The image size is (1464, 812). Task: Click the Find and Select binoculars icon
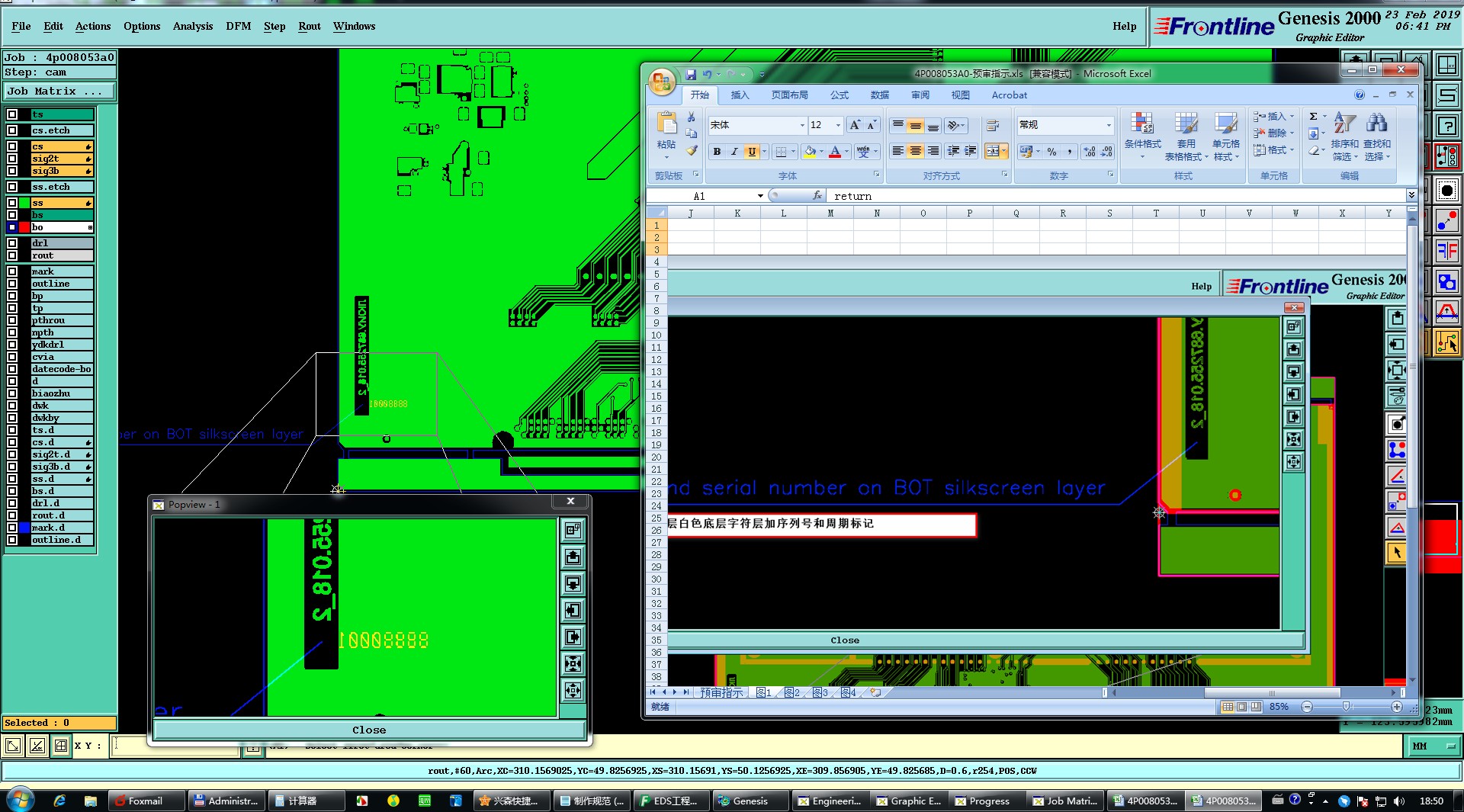pos(1377,124)
